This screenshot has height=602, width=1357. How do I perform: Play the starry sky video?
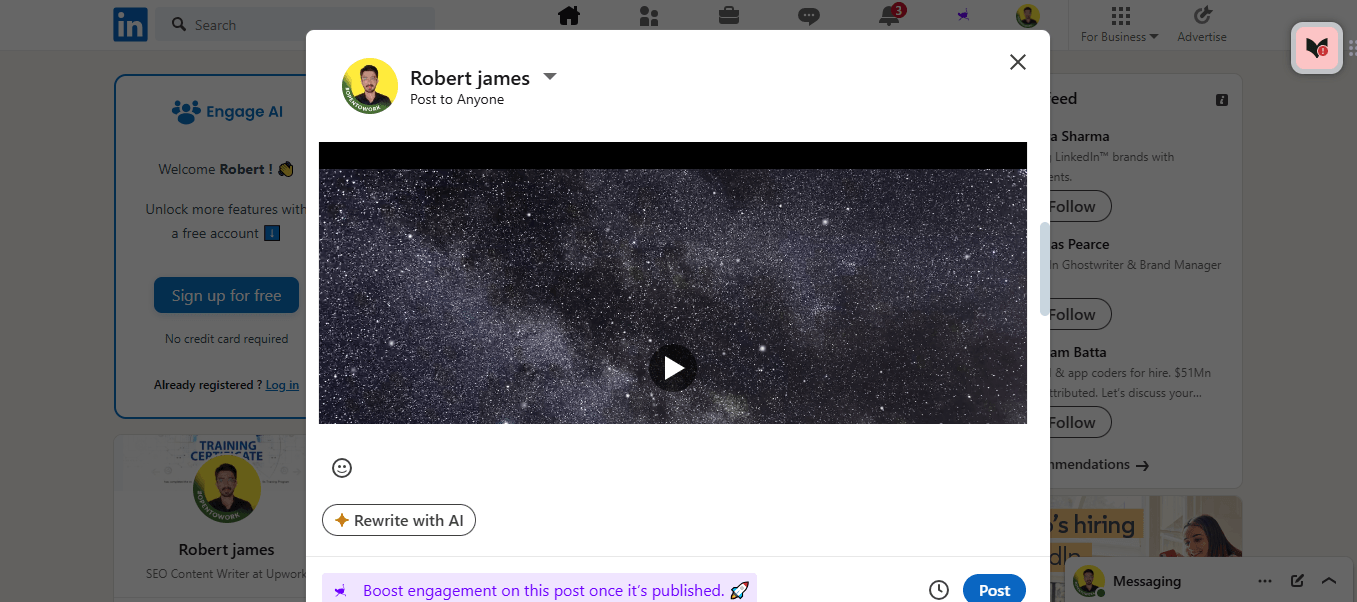(x=672, y=367)
